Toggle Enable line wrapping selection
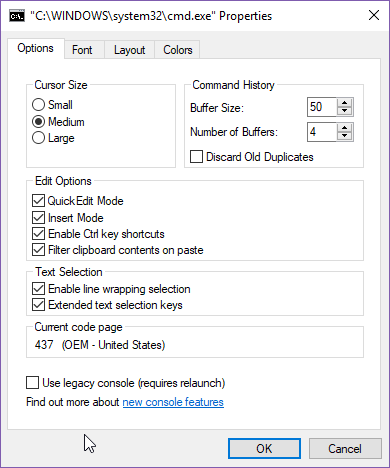The height and width of the screenshot is (468, 390). tap(38, 289)
